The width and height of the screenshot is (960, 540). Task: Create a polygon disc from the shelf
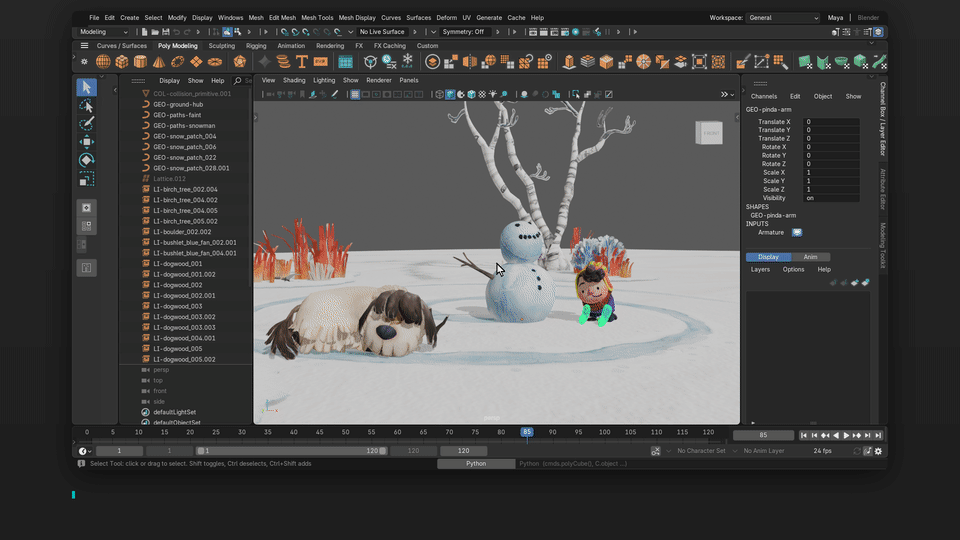tap(215, 62)
